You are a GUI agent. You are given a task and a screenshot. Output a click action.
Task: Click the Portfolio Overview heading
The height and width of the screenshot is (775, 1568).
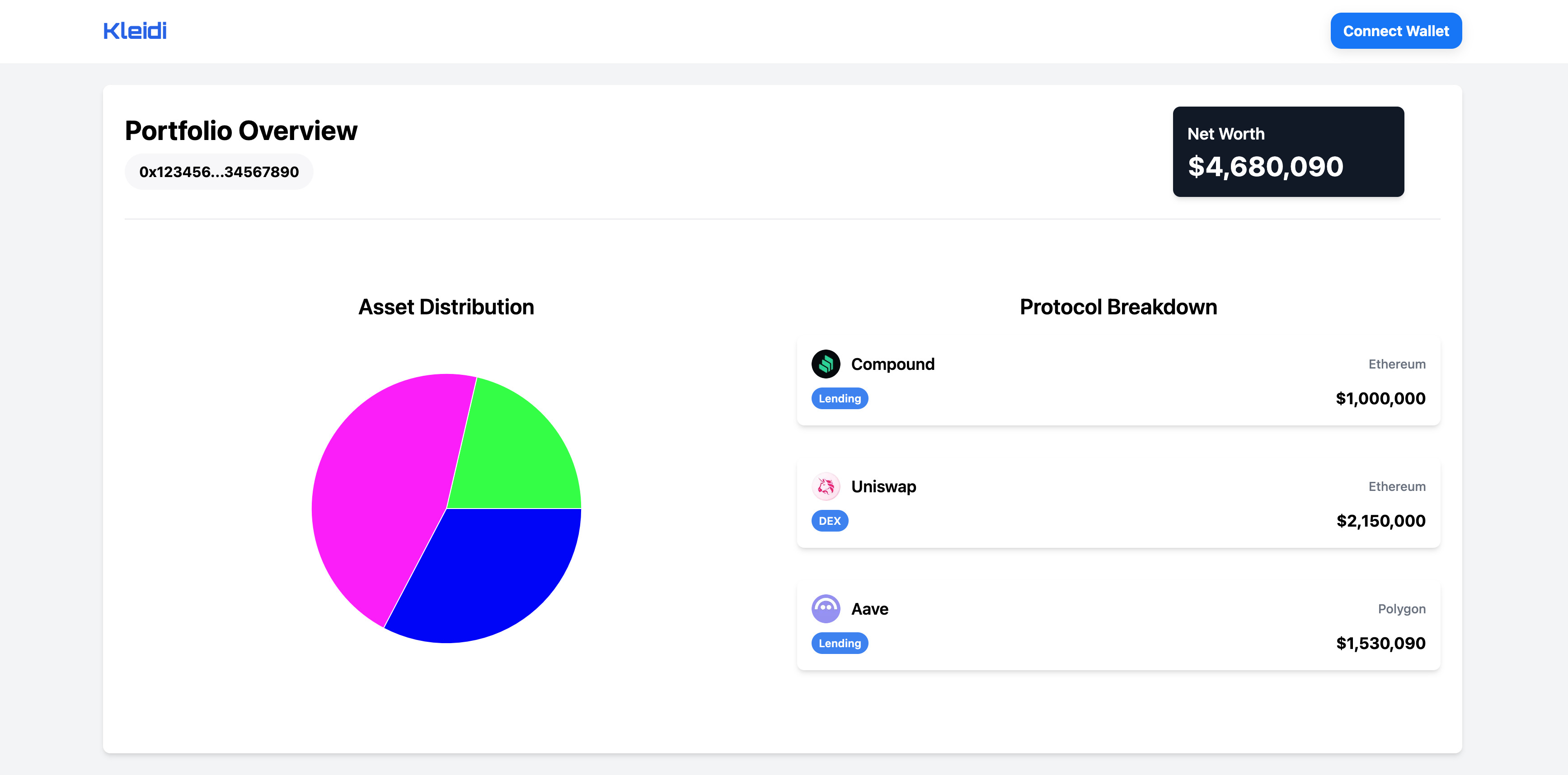[x=241, y=131]
